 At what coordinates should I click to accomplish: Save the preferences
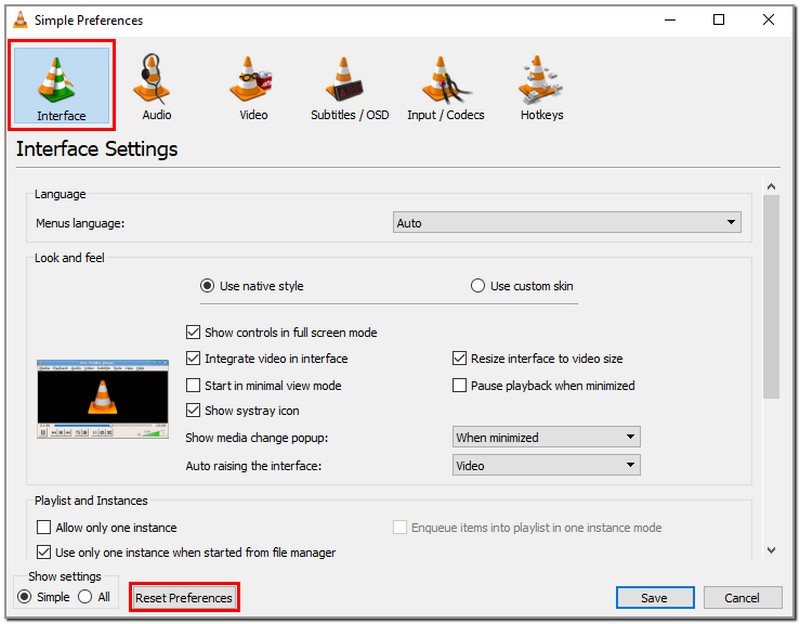655,597
